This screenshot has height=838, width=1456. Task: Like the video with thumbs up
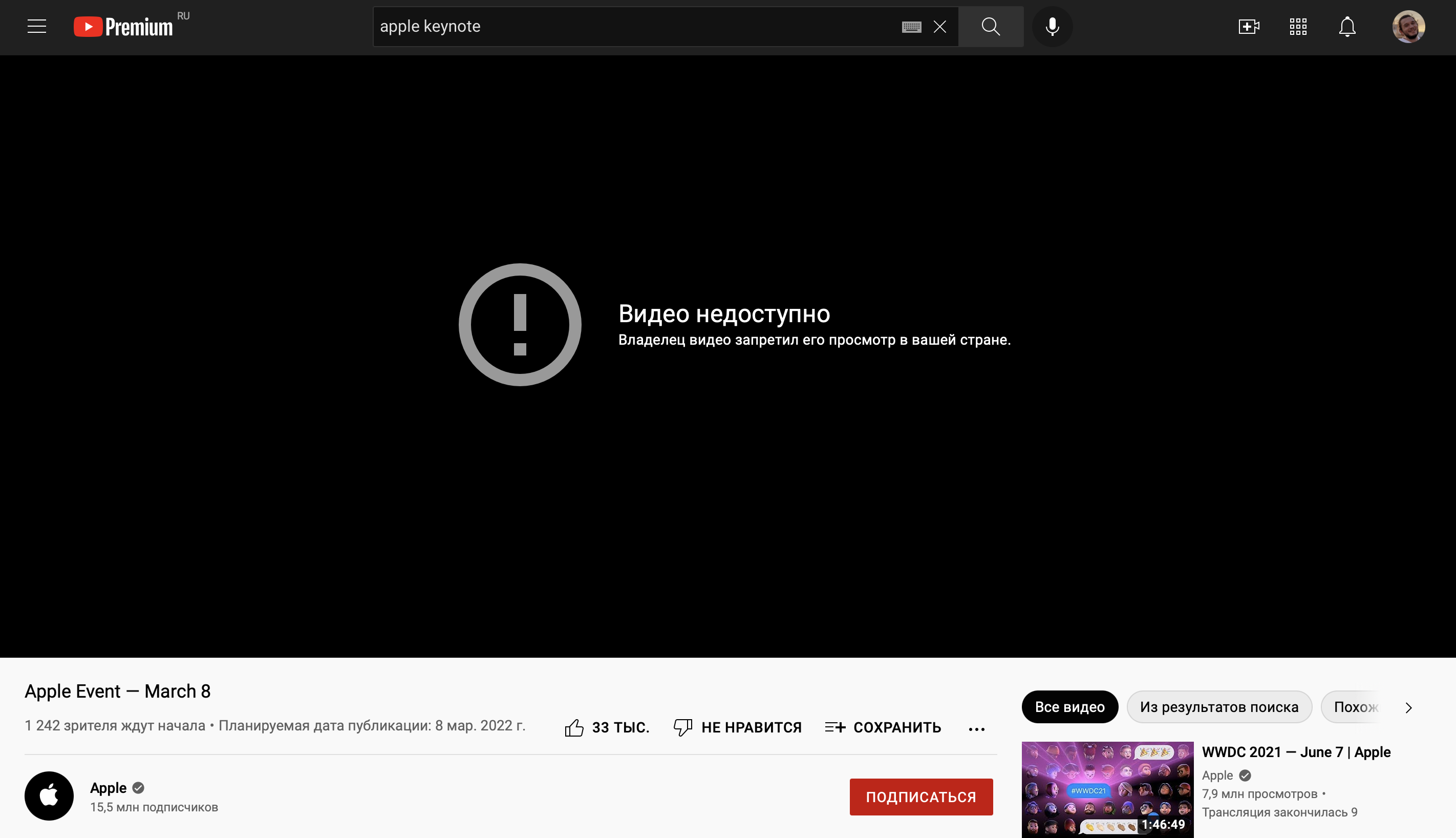tap(574, 727)
